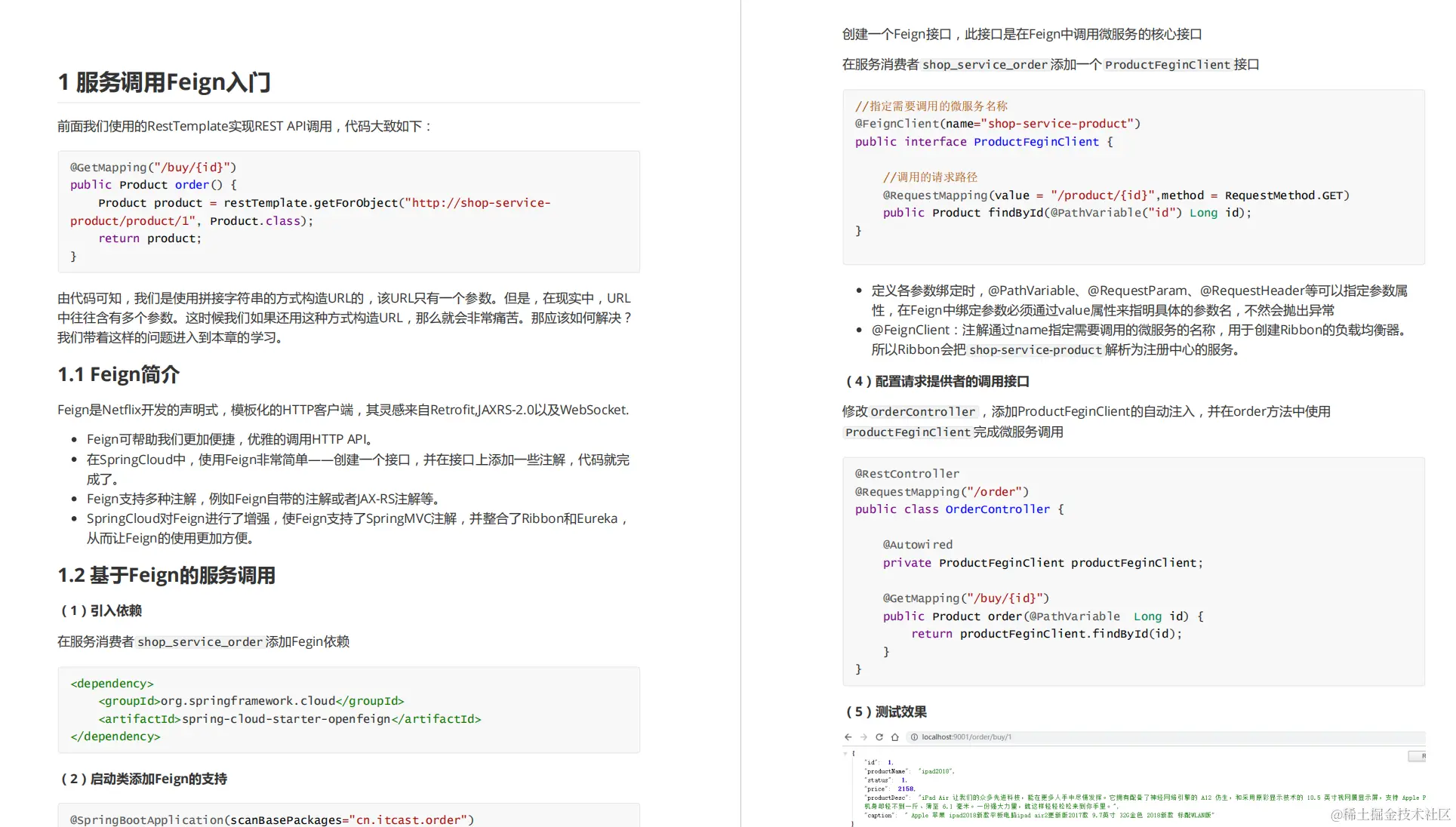Viewport: 1456px width, 827px height.
Task: Click the '(4) 配置请求提供者的调用接口' subheading
Action: coord(937,381)
